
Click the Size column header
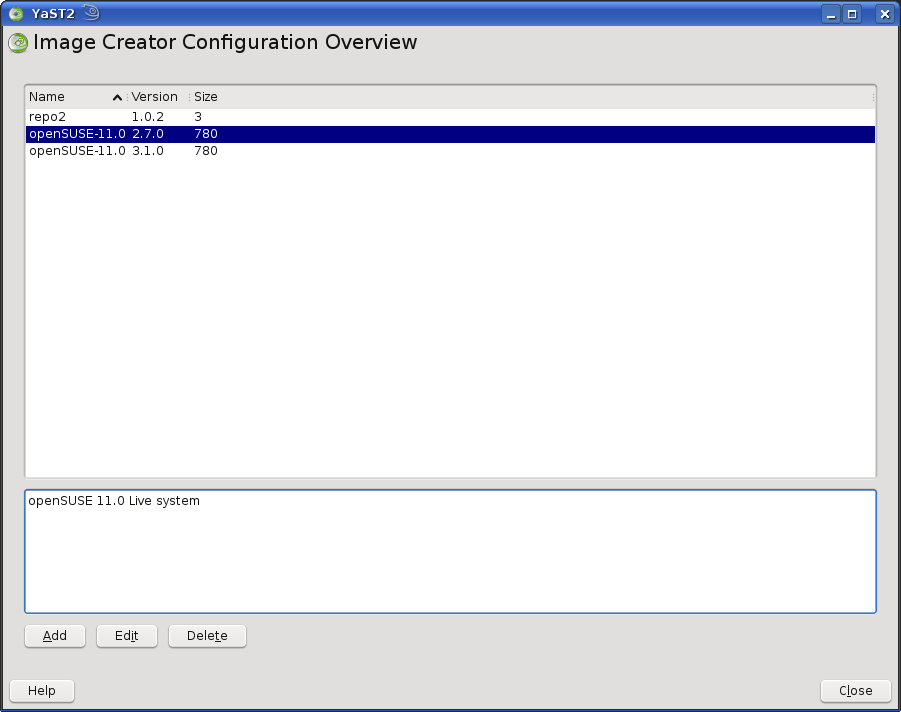[x=205, y=97]
